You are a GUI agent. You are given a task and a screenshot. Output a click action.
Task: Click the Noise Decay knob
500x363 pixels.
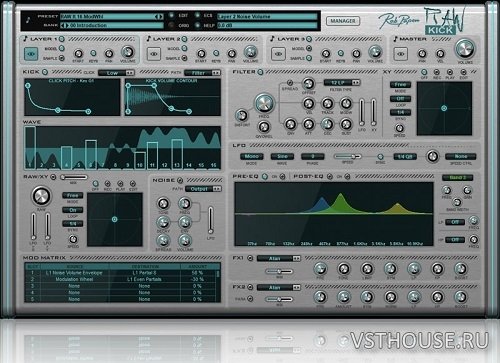coord(163,222)
